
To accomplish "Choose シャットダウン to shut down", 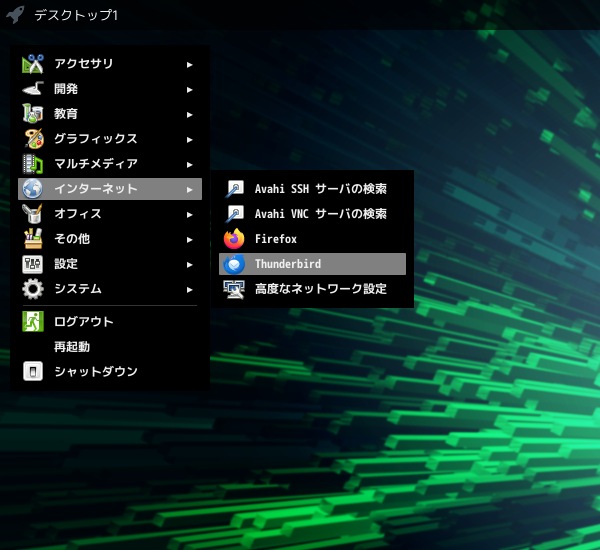I will tap(110, 371).
